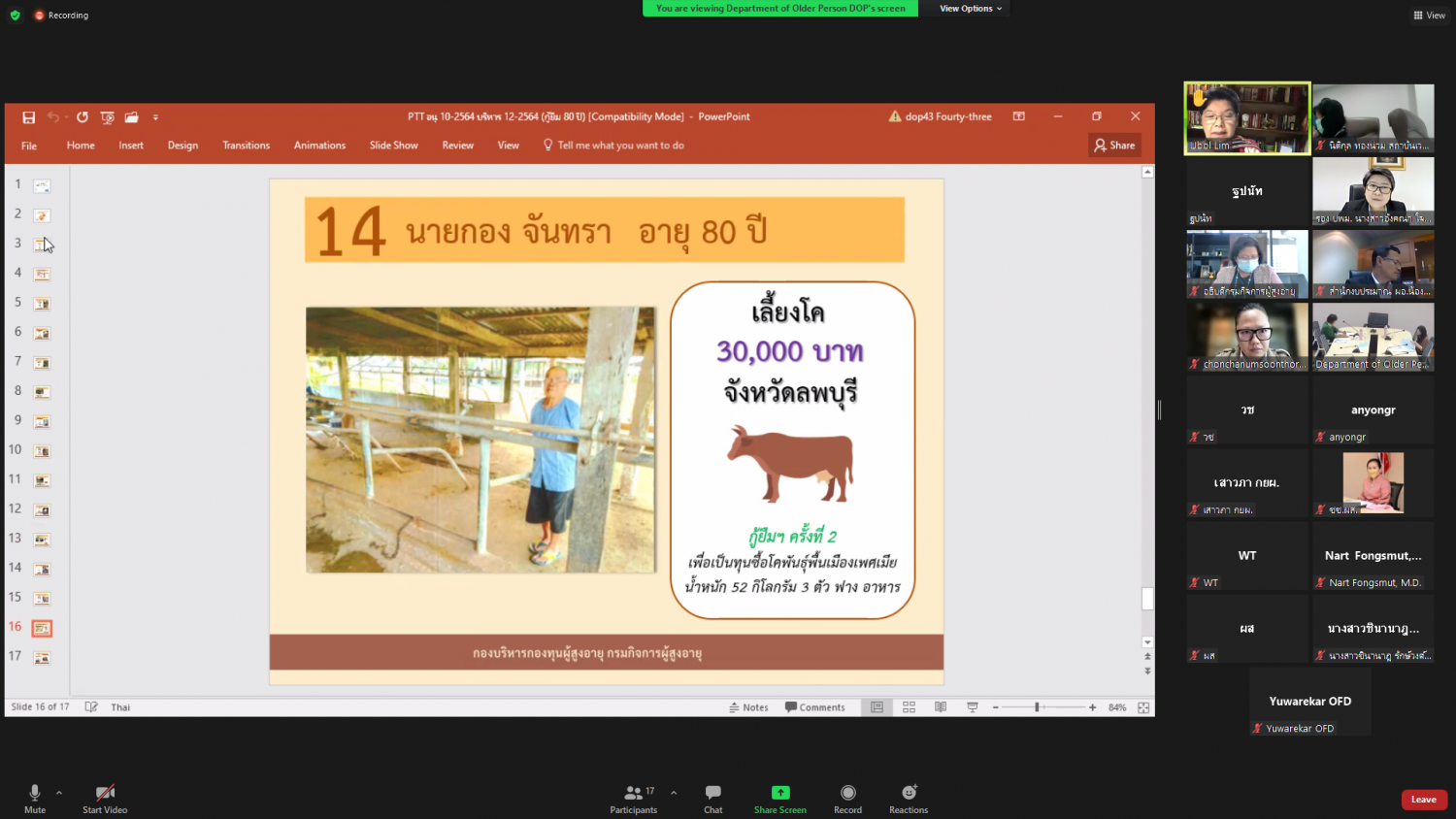Click the green Share Screen button

(780, 799)
